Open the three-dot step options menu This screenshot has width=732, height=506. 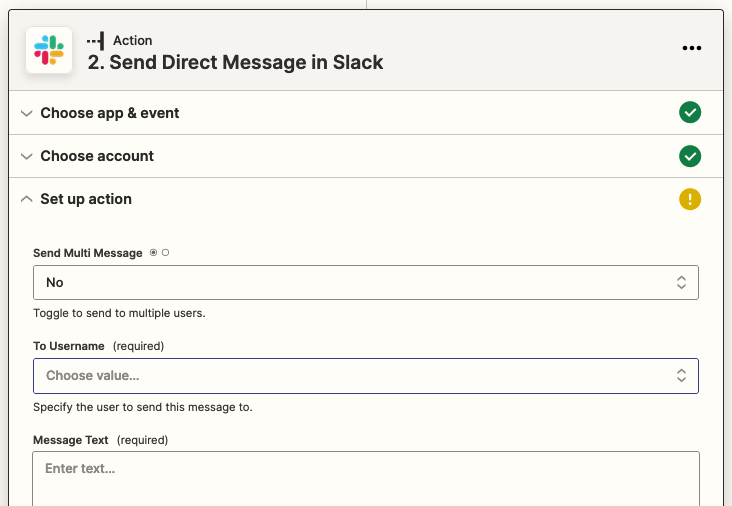tap(691, 48)
